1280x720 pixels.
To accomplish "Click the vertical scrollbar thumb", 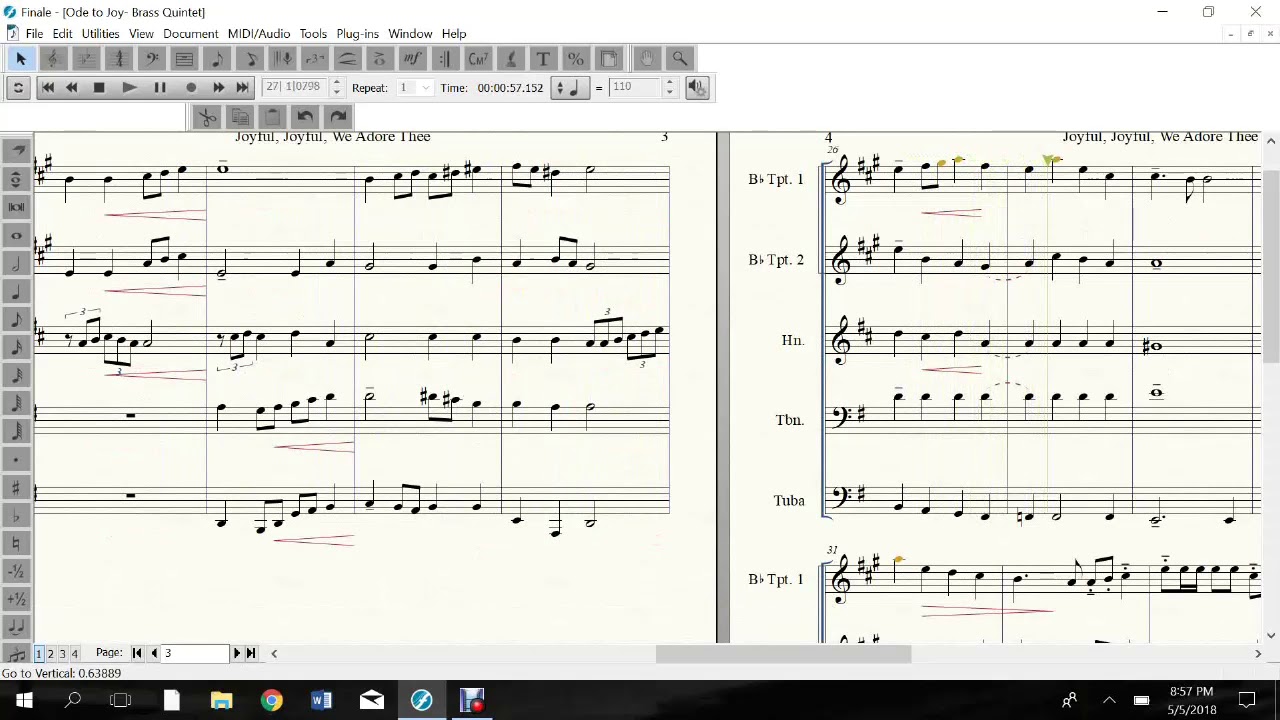I will [1271, 267].
